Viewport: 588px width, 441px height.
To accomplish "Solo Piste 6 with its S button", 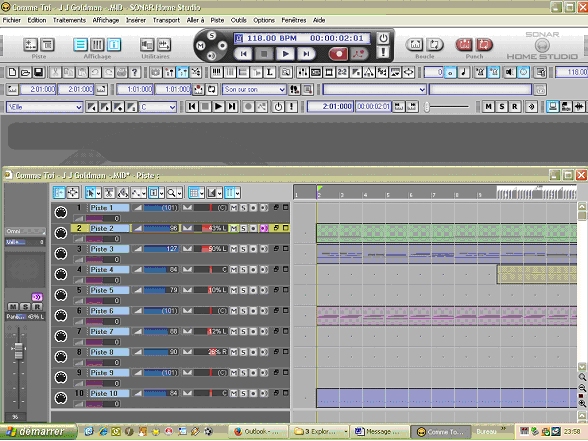I will click(243, 311).
